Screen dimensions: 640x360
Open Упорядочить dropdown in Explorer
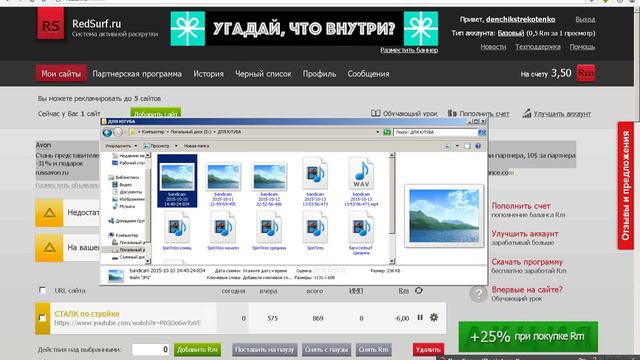pyautogui.click(x=120, y=146)
